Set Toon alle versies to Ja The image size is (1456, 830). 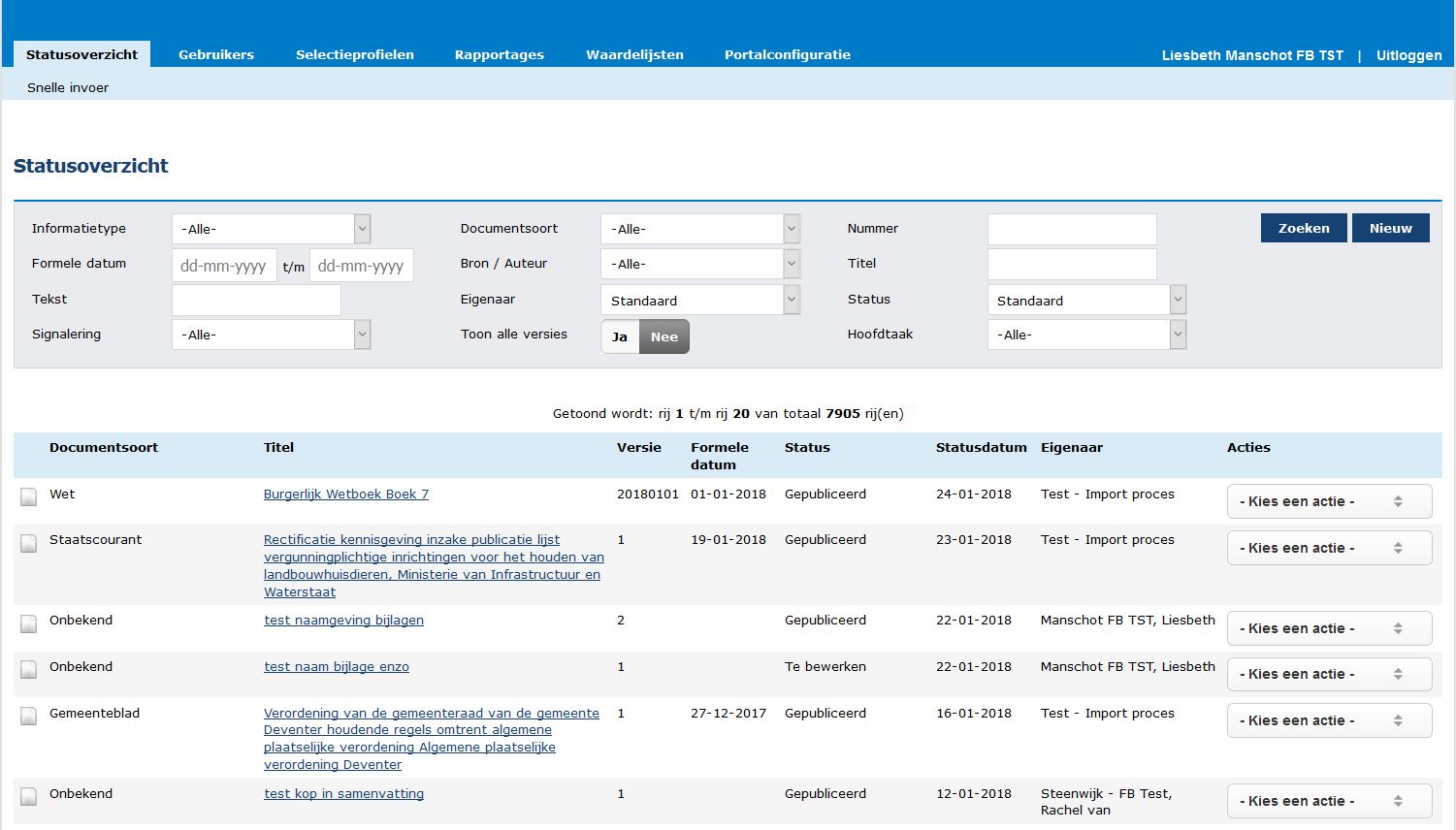pos(620,336)
